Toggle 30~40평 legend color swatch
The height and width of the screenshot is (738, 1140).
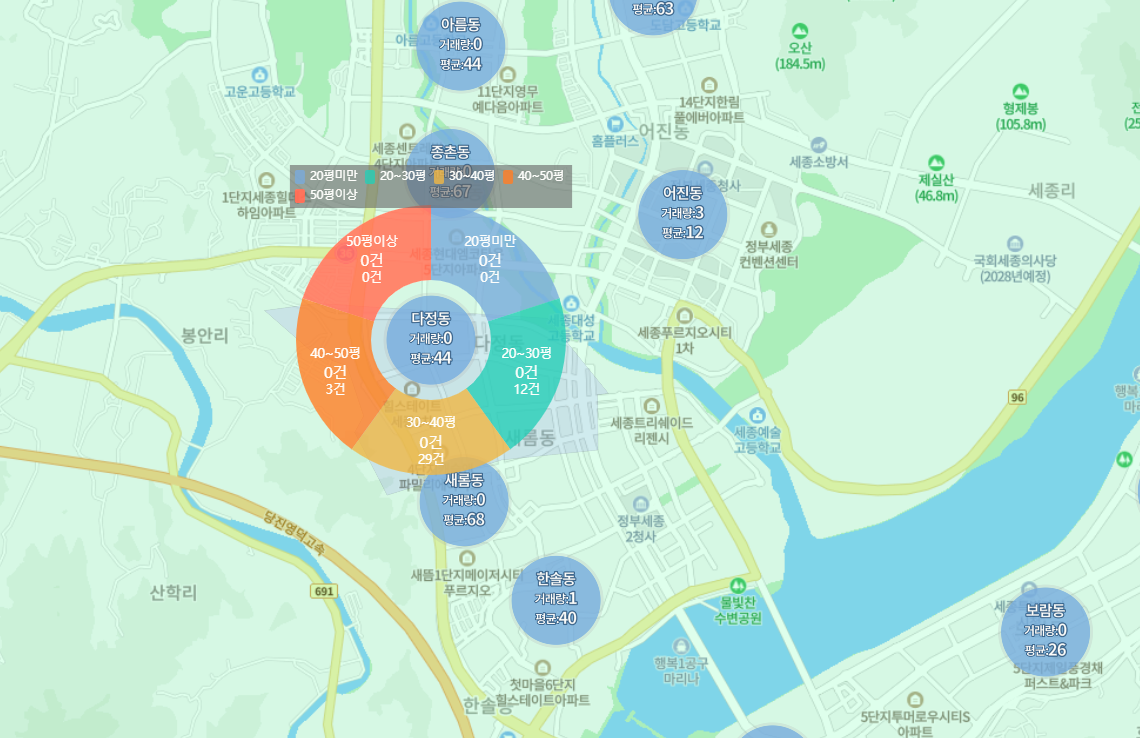[x=439, y=176]
